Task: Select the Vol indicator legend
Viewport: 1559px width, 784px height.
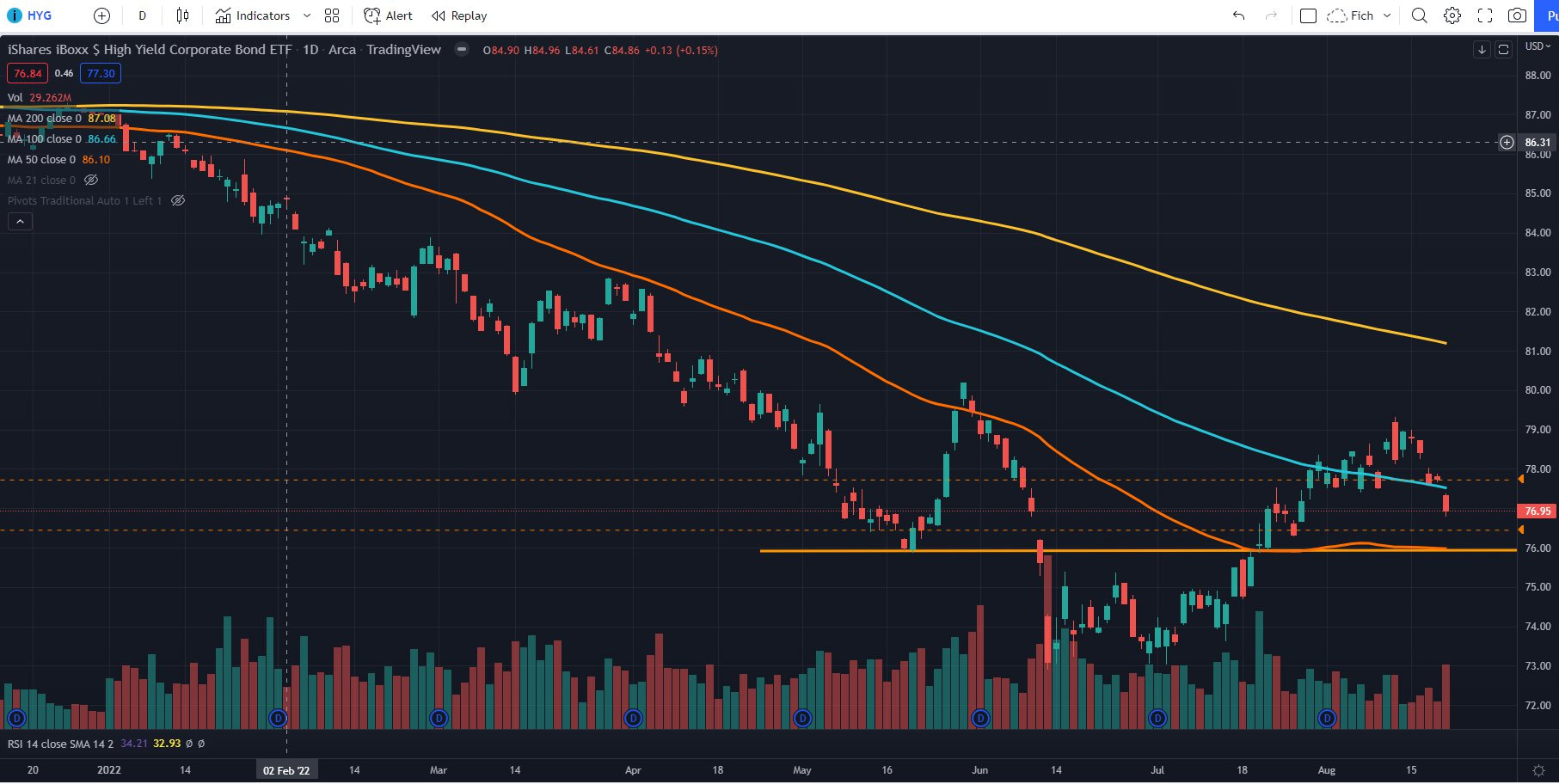Action: [x=40, y=98]
